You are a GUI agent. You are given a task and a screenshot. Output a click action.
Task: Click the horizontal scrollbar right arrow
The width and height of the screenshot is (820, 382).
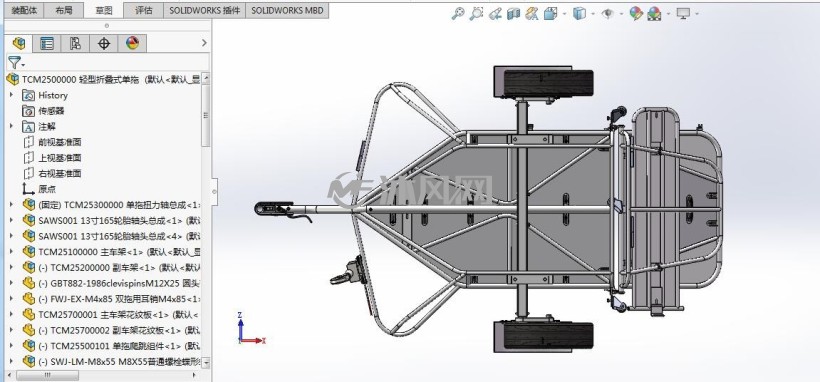tap(194, 375)
